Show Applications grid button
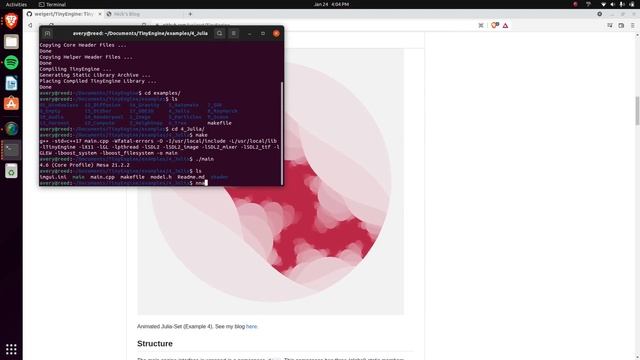Image resolution: width=640 pixels, height=360 pixels. (11, 349)
